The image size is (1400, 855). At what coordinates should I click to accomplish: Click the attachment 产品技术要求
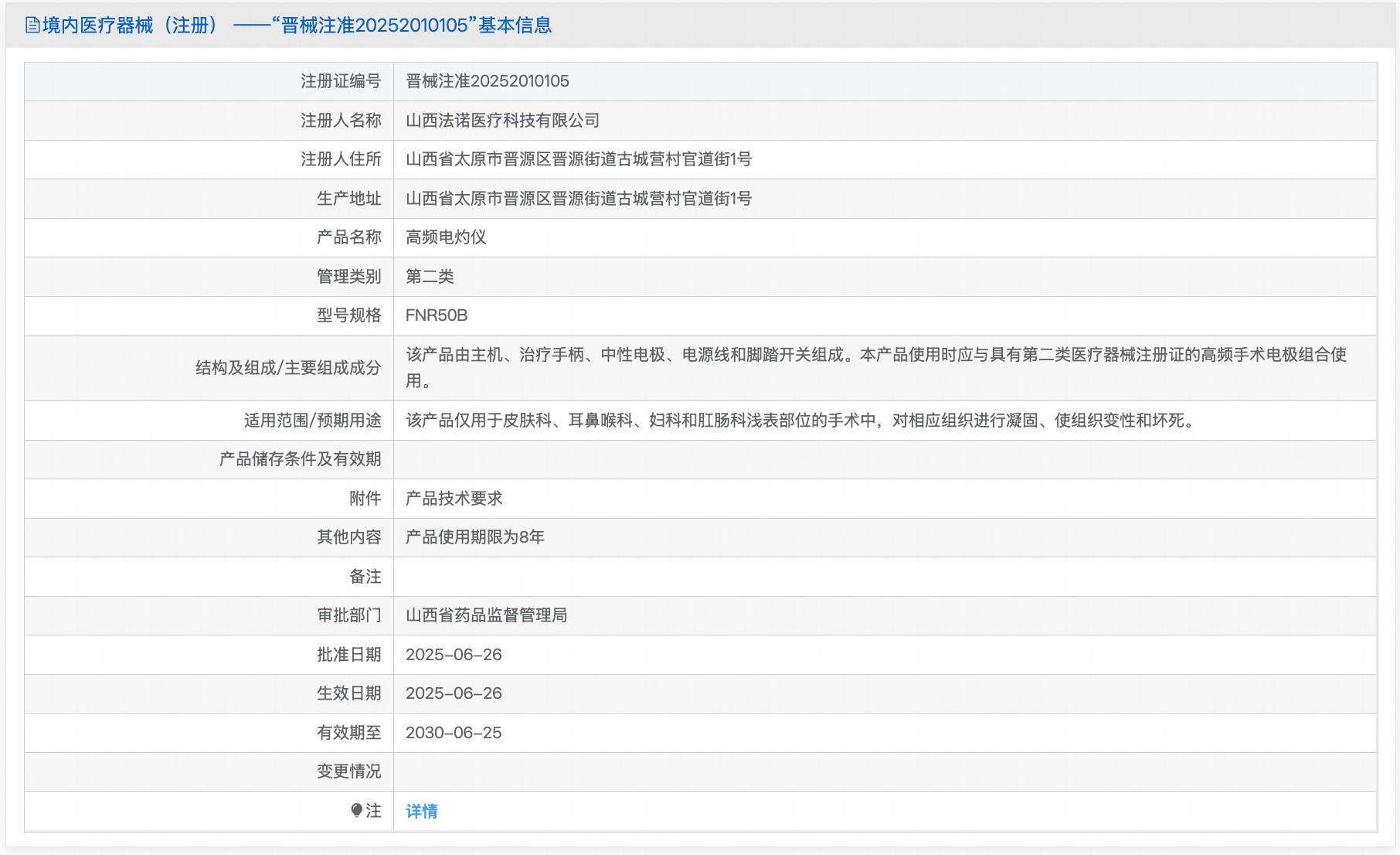[454, 499]
